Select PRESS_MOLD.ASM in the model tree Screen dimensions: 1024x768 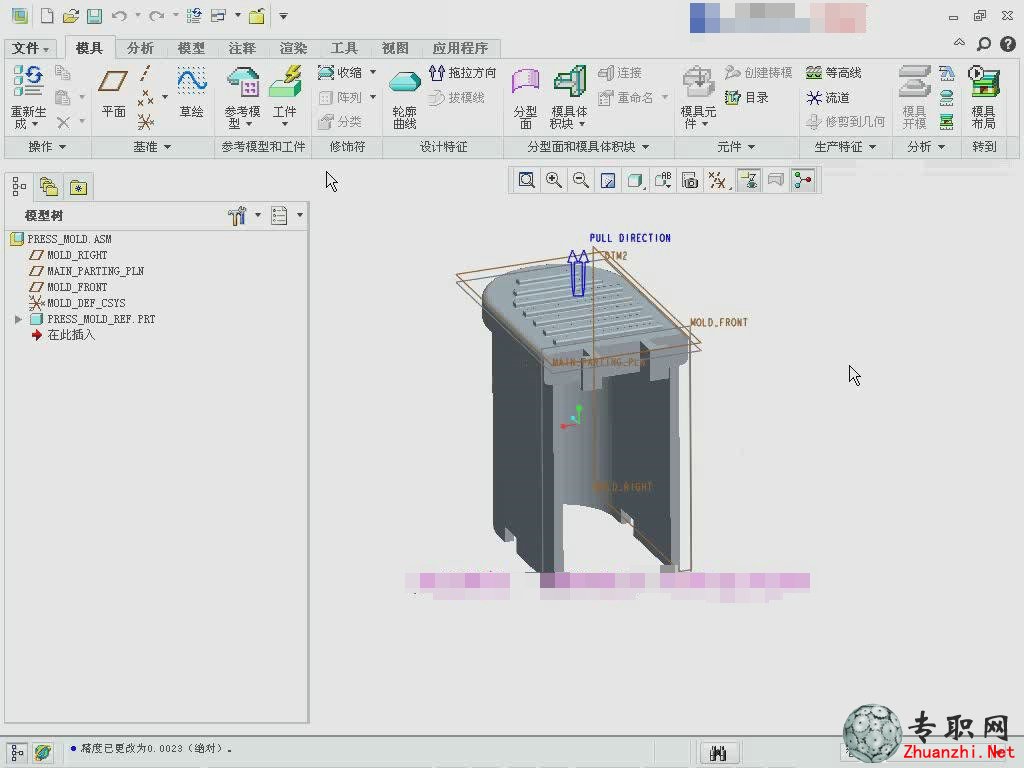click(x=69, y=239)
